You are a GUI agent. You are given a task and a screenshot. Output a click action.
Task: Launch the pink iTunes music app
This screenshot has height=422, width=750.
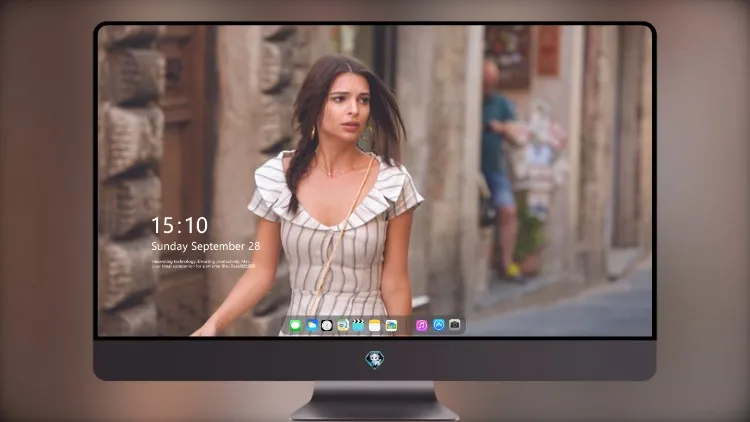(x=421, y=326)
